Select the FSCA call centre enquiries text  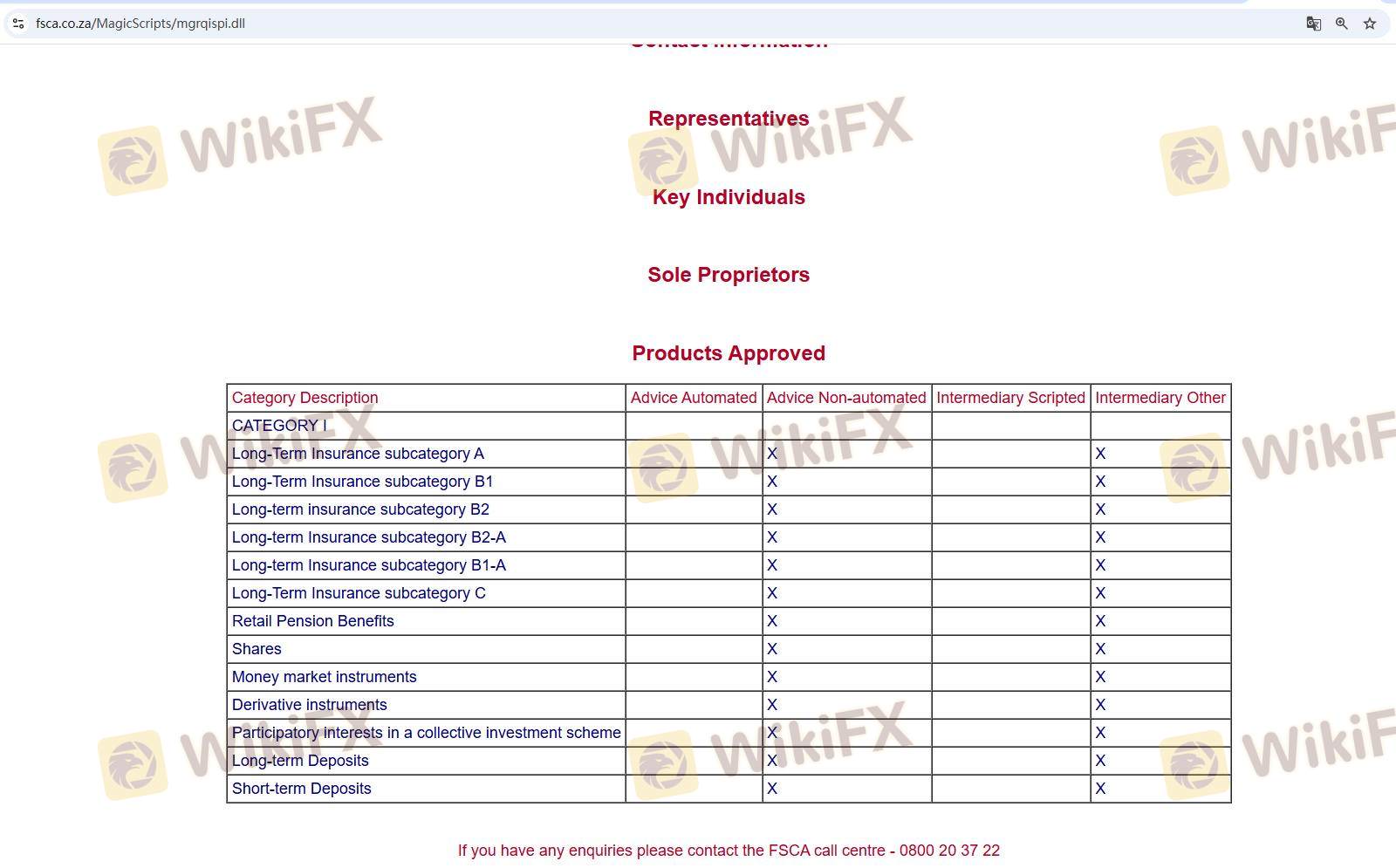(729, 851)
